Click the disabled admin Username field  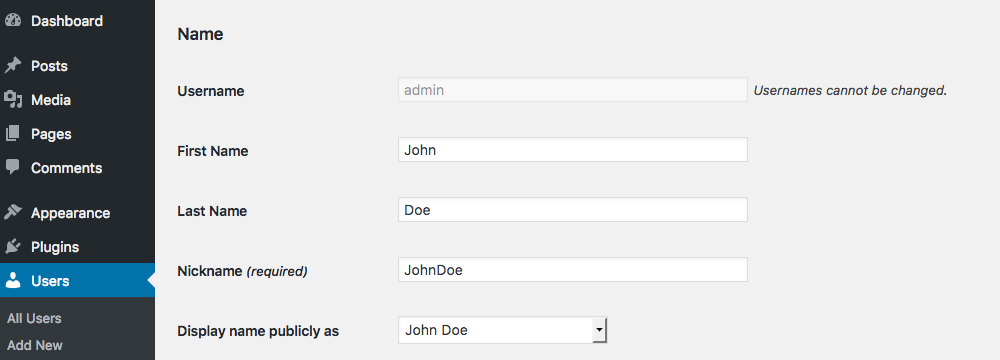[573, 90]
